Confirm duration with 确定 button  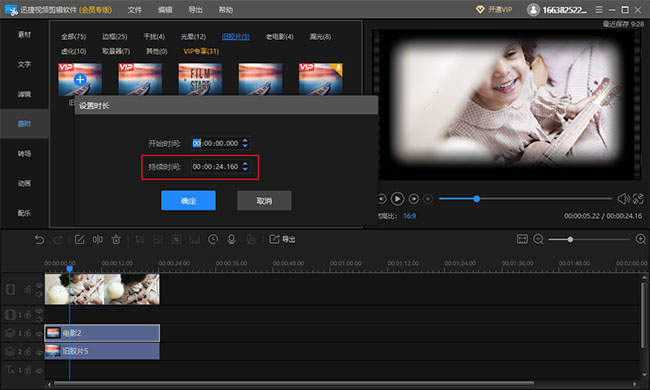tap(189, 201)
